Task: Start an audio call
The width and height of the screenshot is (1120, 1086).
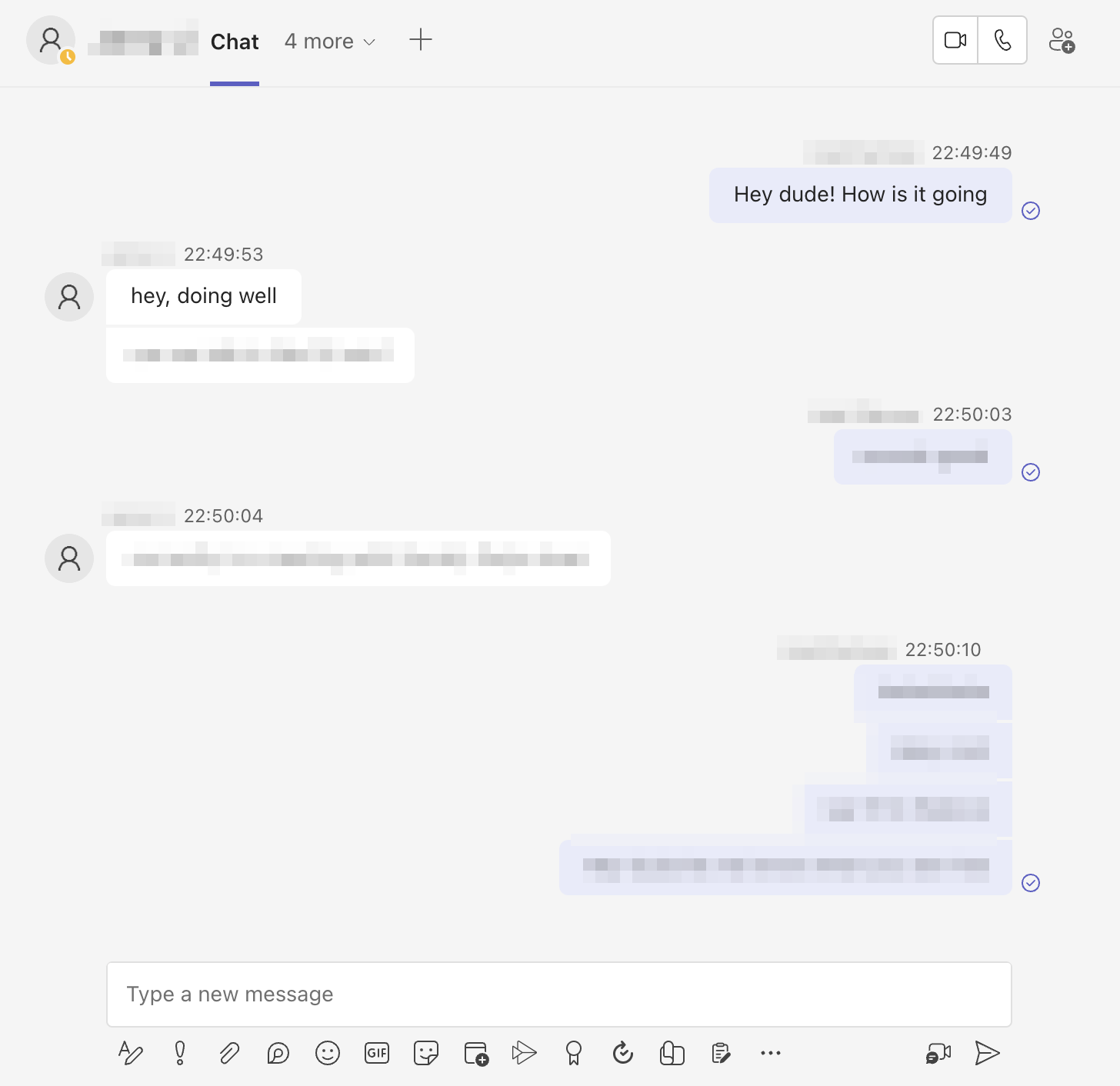Action: pos(1002,40)
